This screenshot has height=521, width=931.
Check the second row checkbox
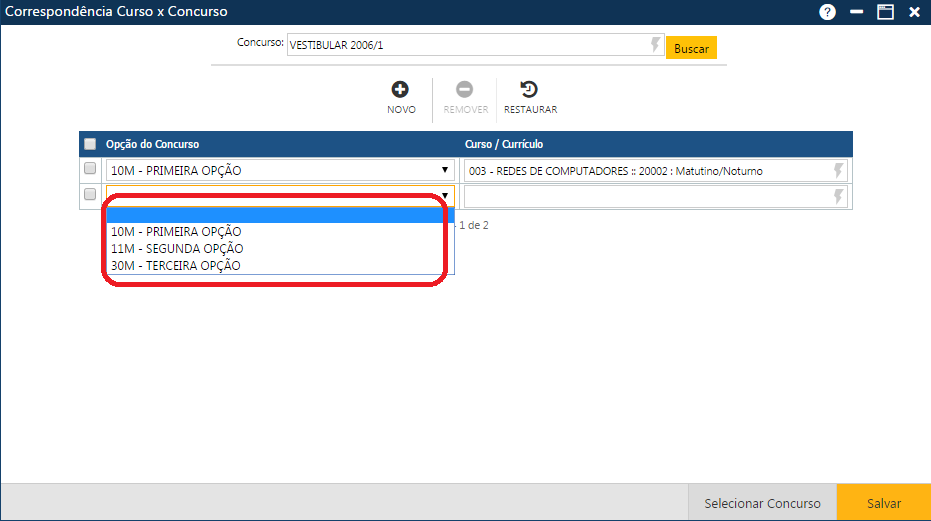click(x=90, y=194)
